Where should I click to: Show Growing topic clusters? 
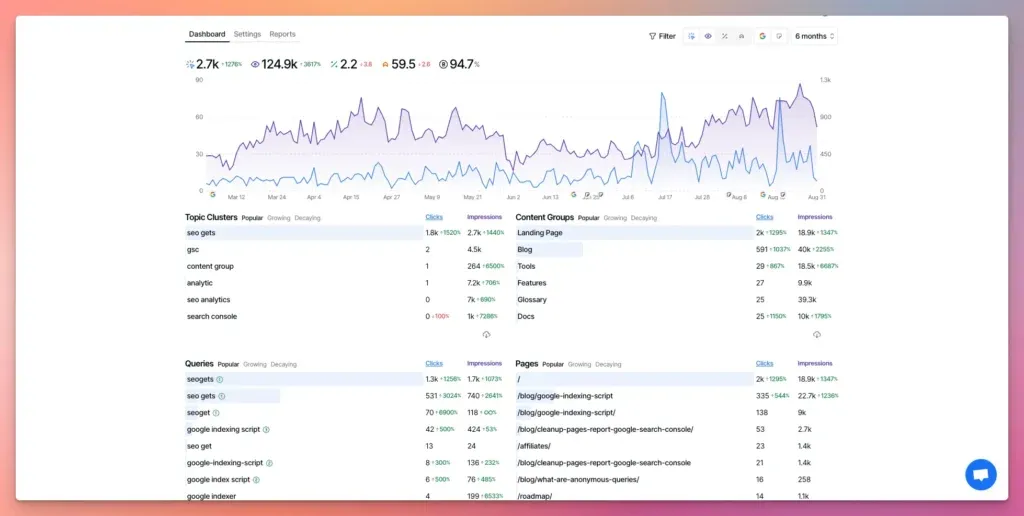click(x=279, y=217)
